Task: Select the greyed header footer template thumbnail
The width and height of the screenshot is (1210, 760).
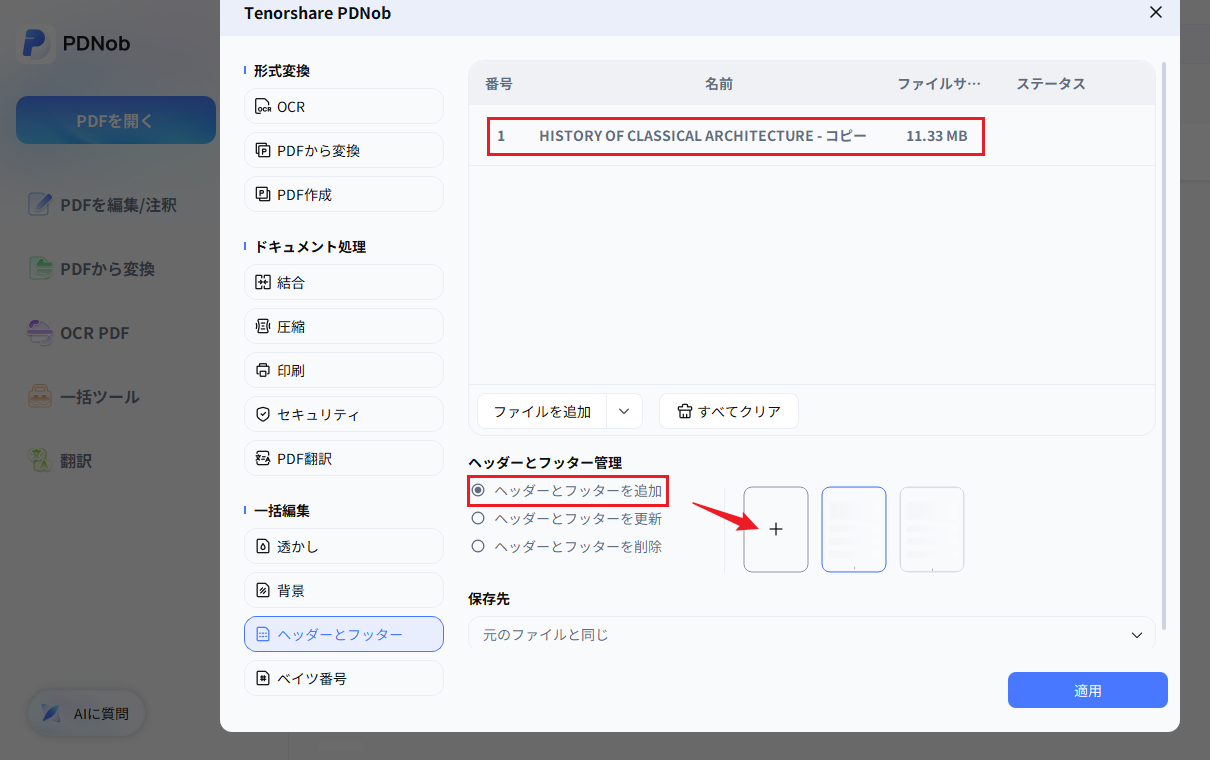Action: pyautogui.click(x=932, y=529)
